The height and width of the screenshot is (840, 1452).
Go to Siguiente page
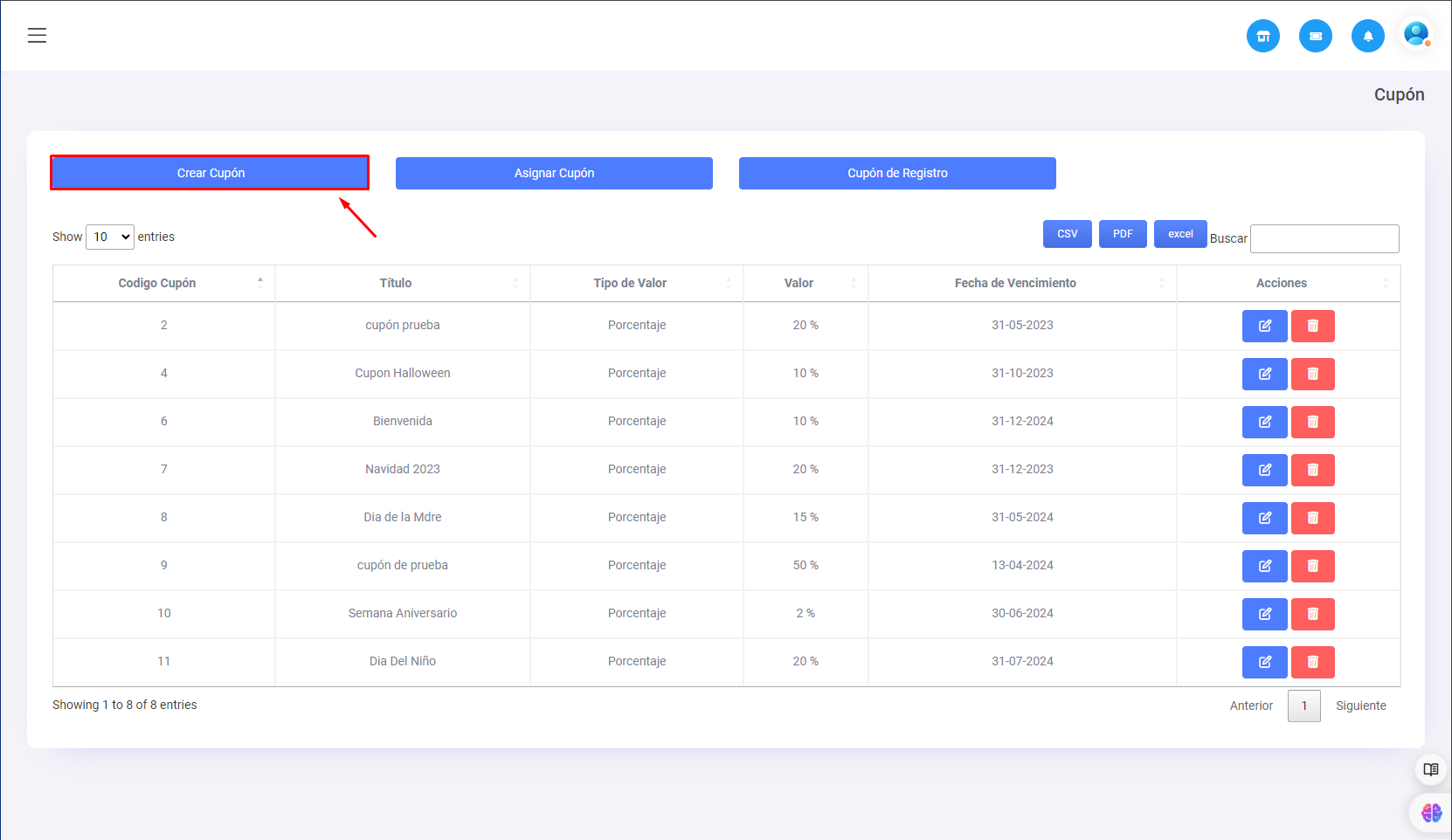1360,706
